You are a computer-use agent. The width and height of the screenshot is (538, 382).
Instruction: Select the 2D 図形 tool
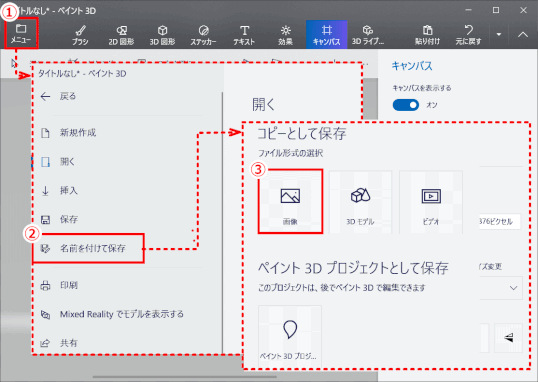121,35
